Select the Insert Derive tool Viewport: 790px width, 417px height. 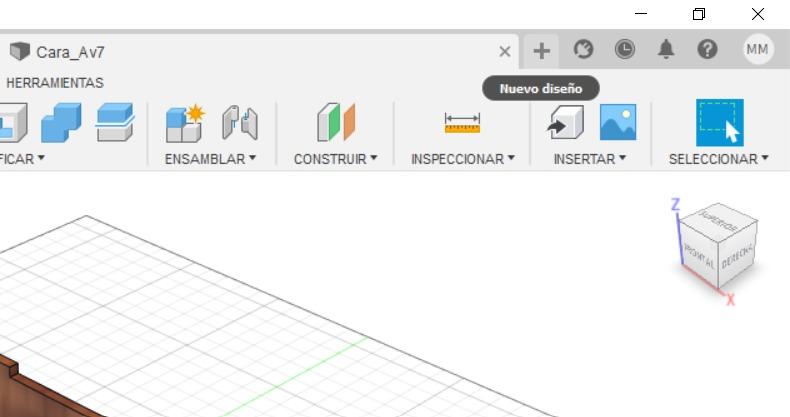tap(565, 122)
